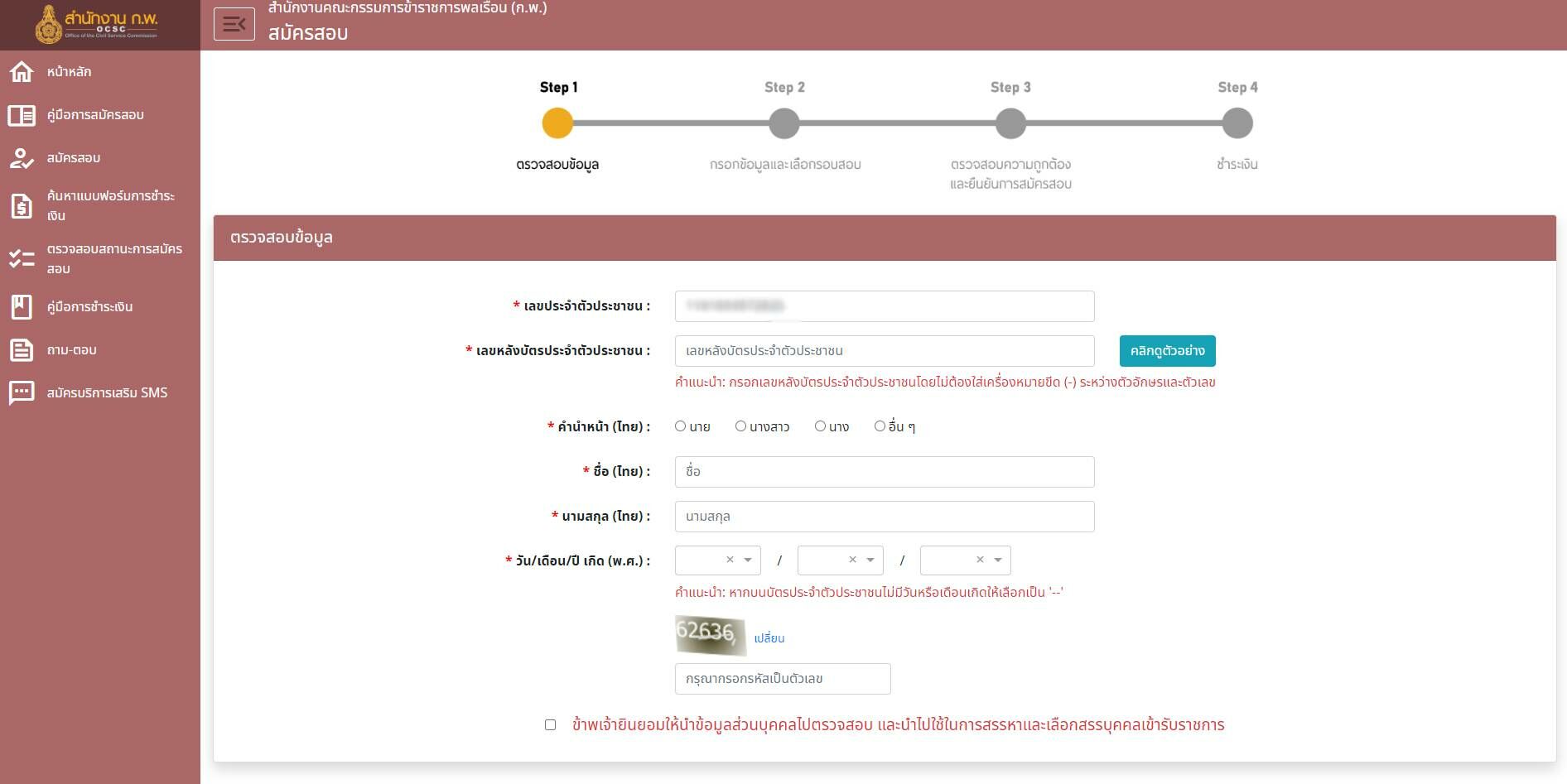Click the ถาม-ตอบ document icon
1567x784 pixels.
click(22, 350)
